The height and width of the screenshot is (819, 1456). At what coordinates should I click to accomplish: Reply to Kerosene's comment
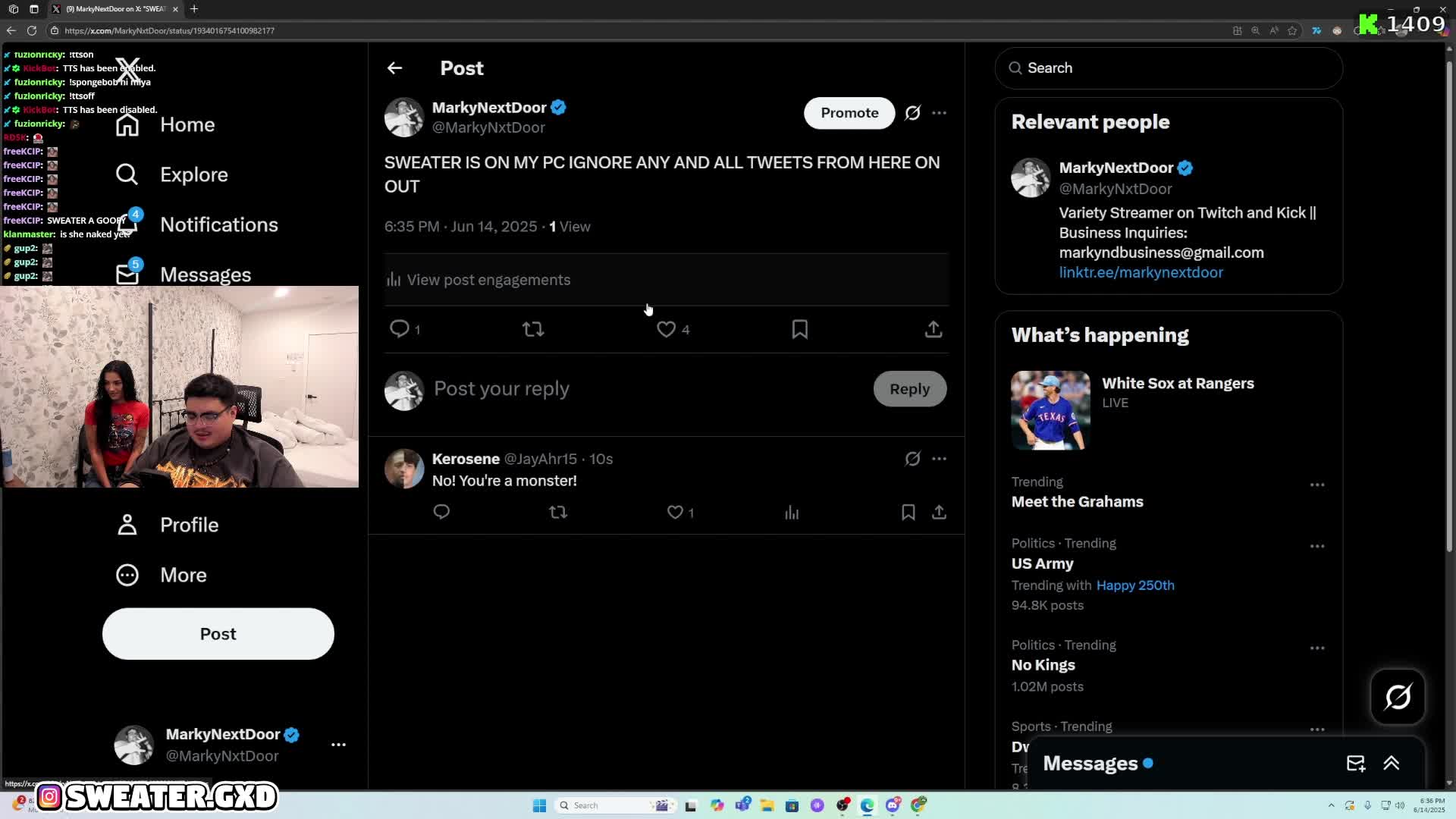[x=441, y=513]
